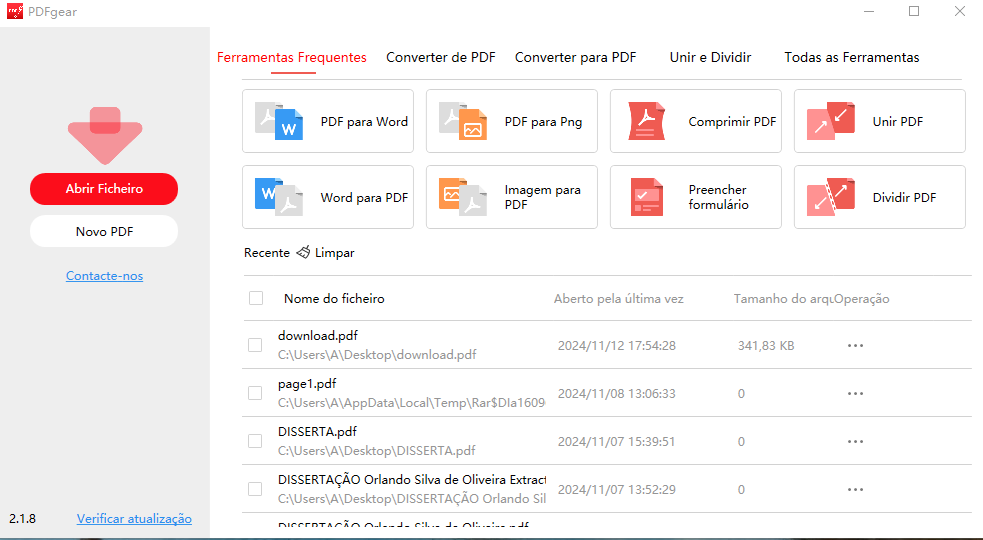Open the DISSERTA.pdf recent file name
This screenshot has height=540, width=983.
[x=317, y=431]
